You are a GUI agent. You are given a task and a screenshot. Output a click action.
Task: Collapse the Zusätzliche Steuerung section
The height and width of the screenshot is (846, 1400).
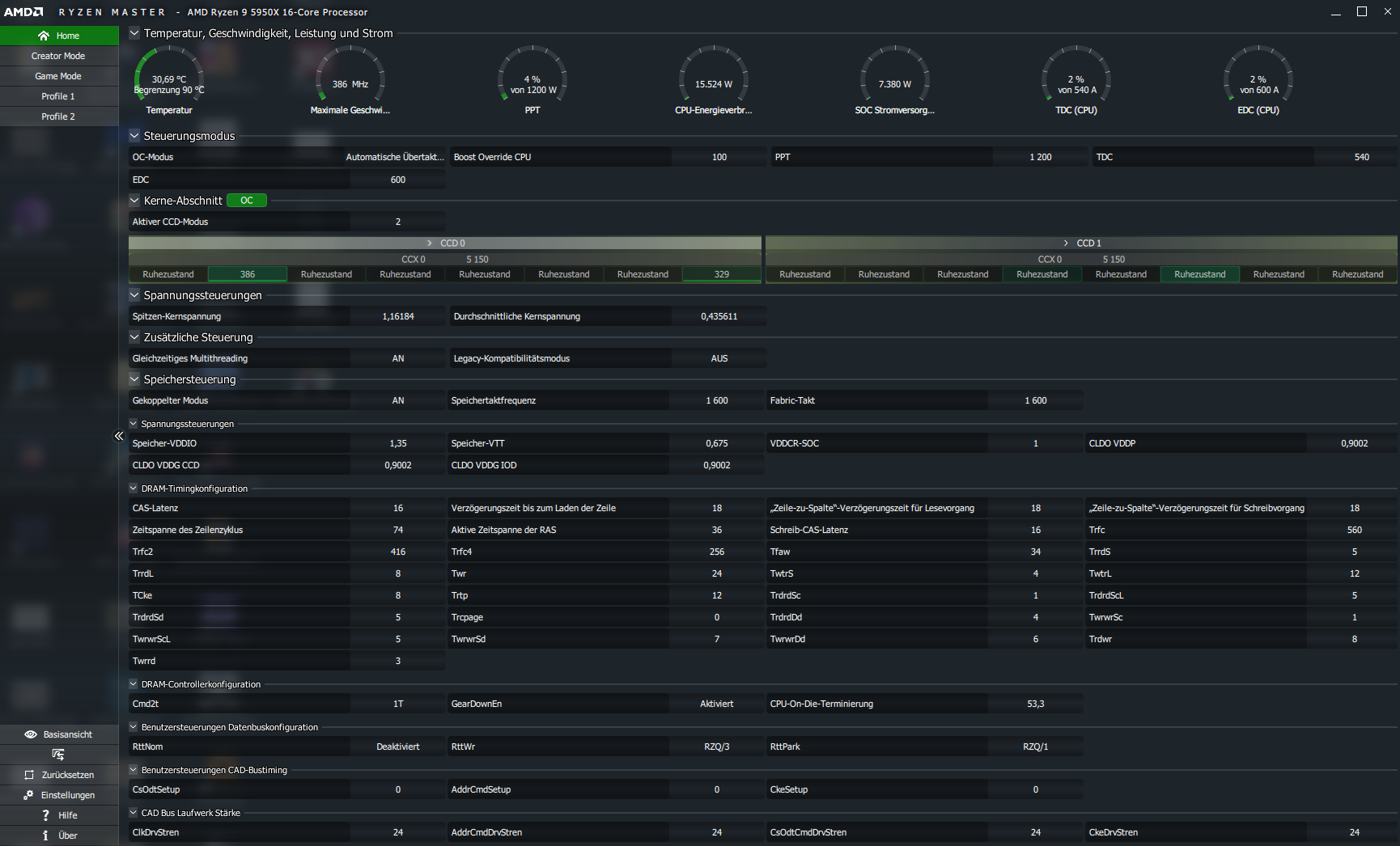(x=134, y=337)
